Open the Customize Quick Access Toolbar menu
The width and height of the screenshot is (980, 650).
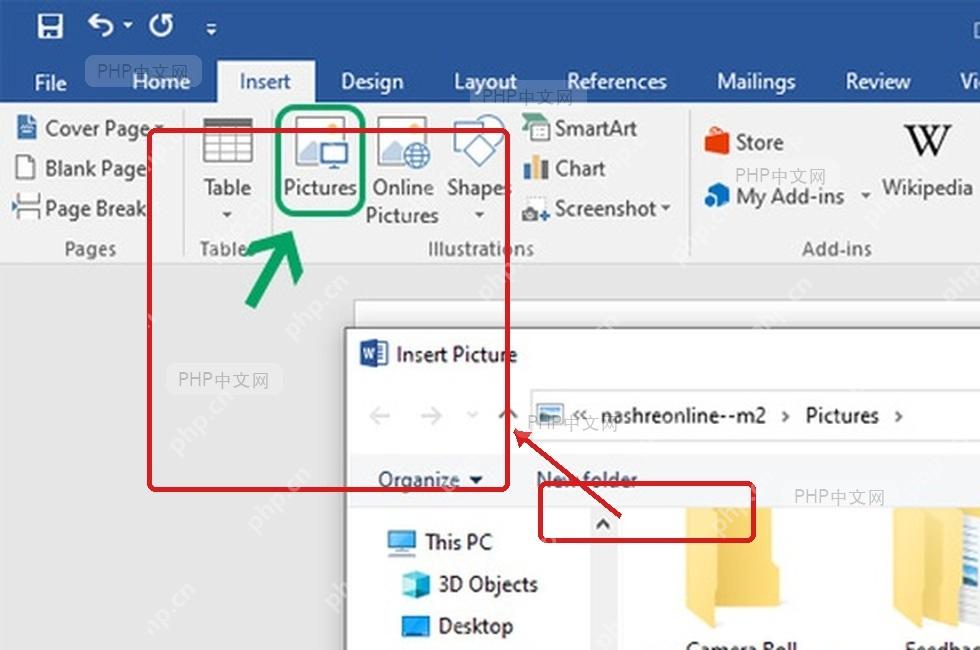(x=211, y=29)
